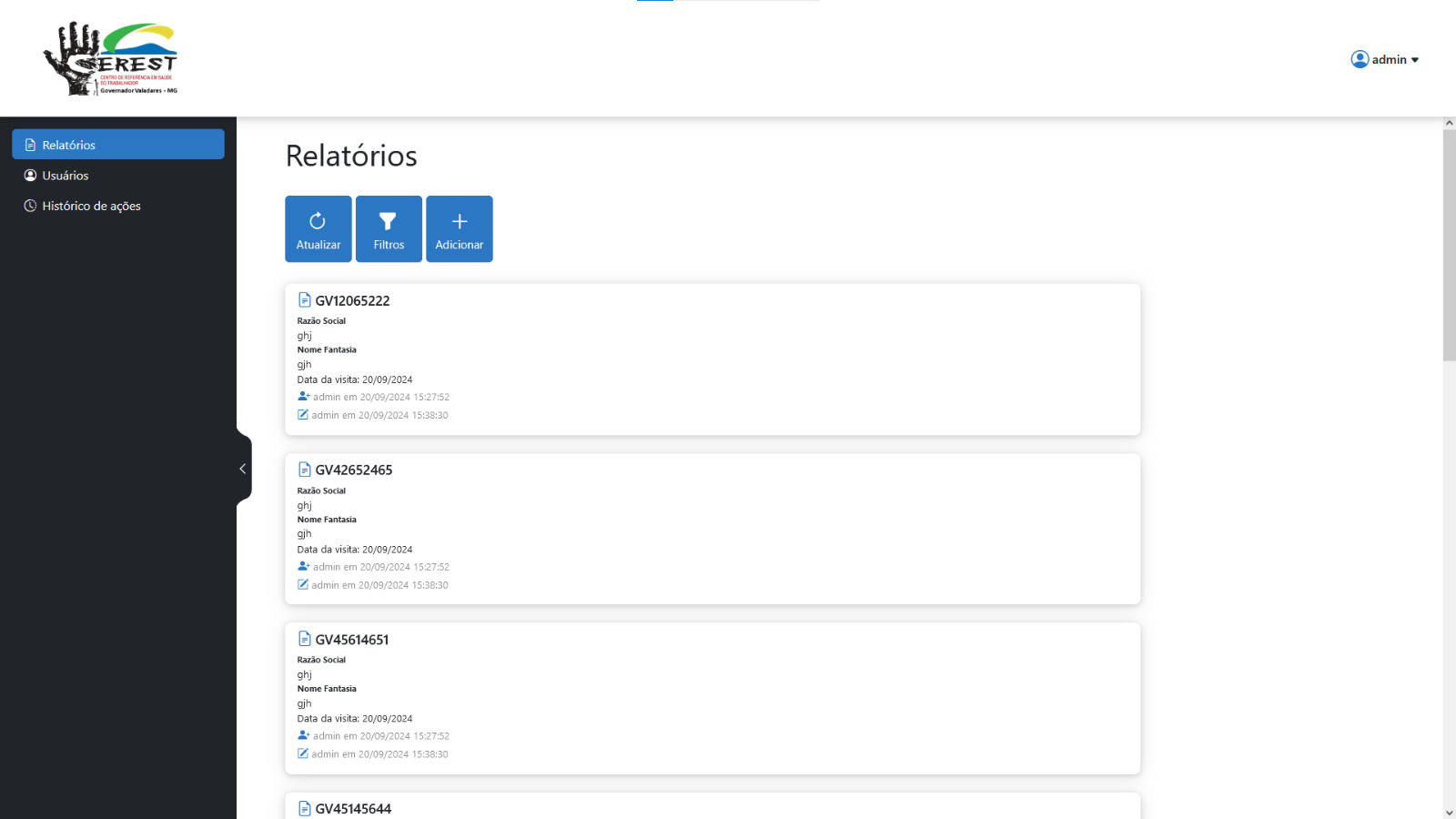This screenshot has width=1456, height=819.
Task: Go to Histórico de ações page
Action: tap(91, 206)
